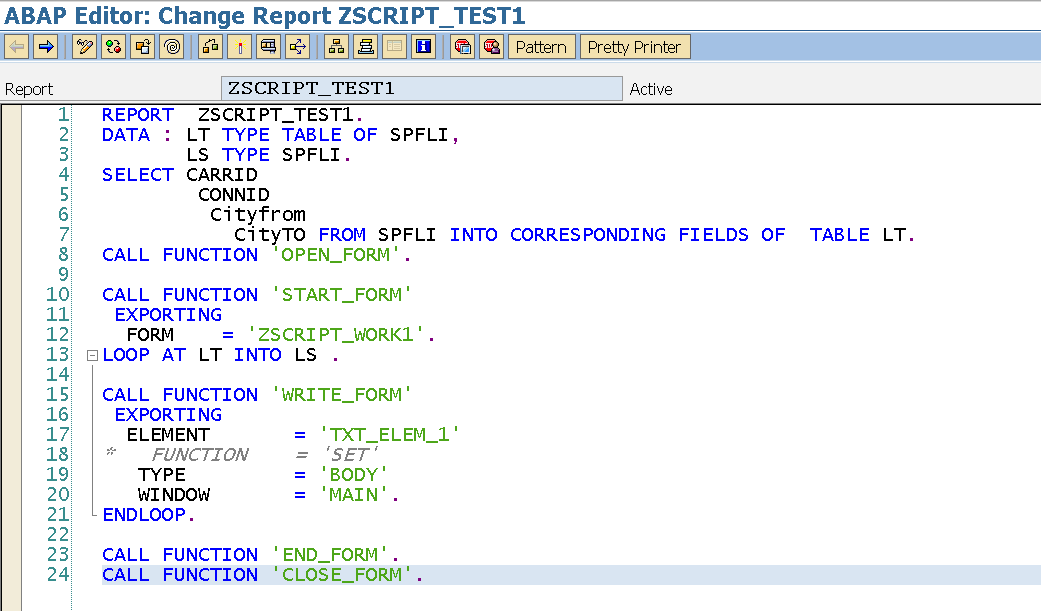Toggle Display/Change mode with the pencil icon
This screenshot has height=611, width=1041.
coord(84,46)
